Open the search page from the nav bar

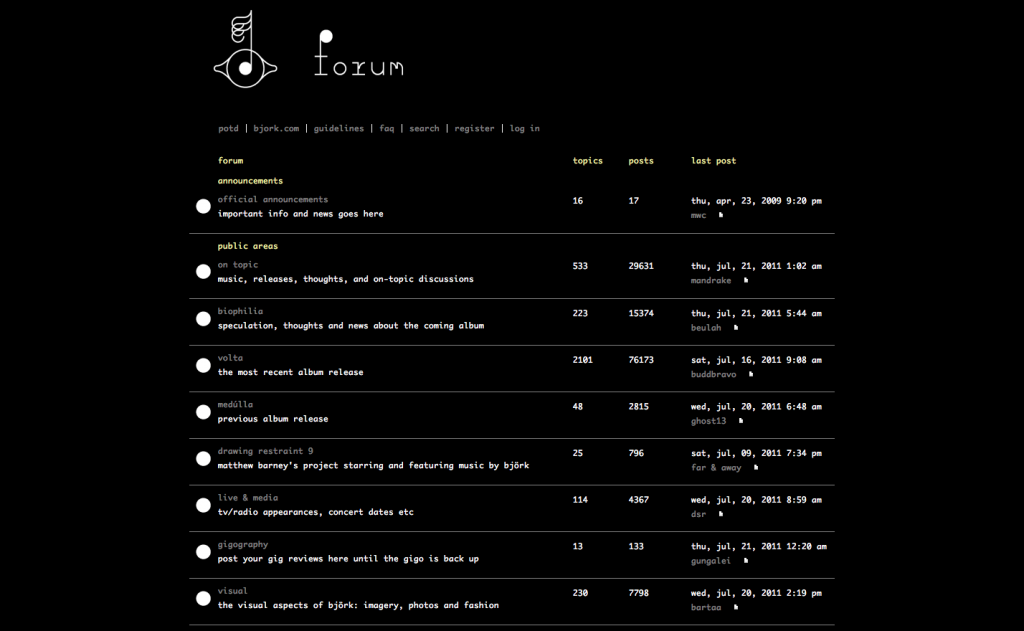(424, 129)
